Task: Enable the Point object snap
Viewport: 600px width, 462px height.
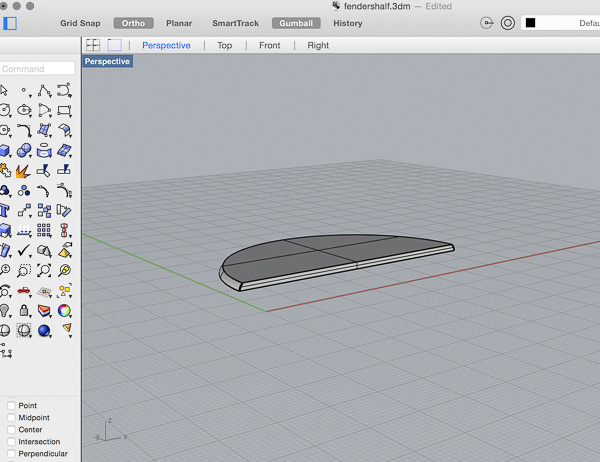Action: (11, 405)
